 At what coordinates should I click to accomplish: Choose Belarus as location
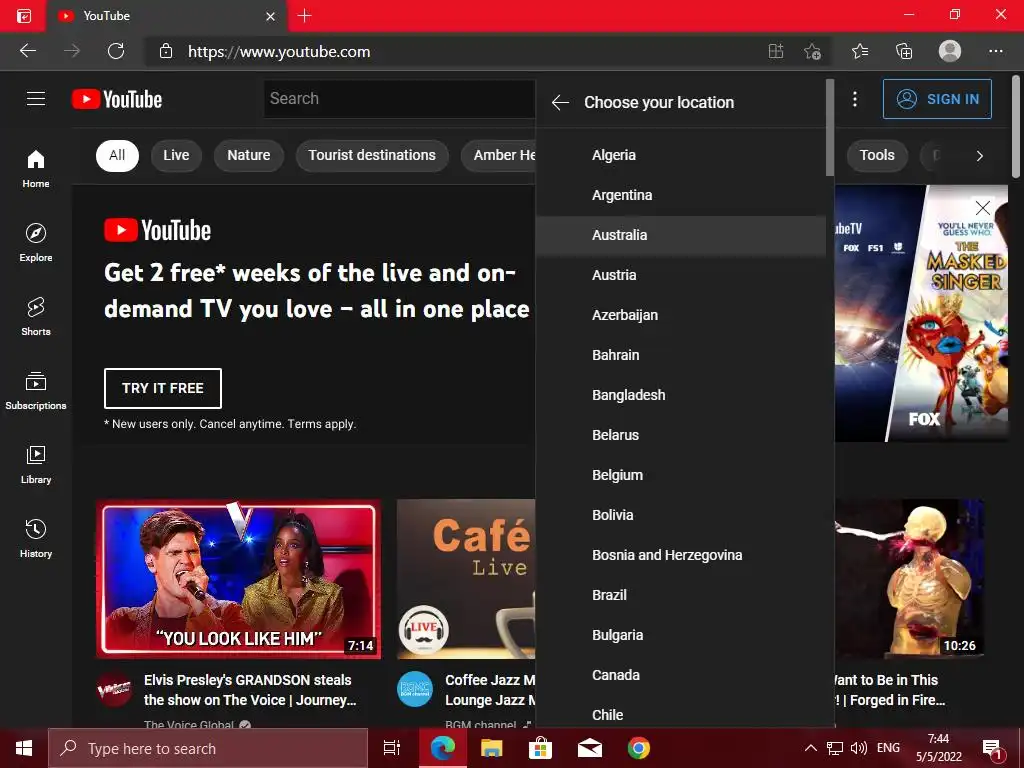(680, 435)
